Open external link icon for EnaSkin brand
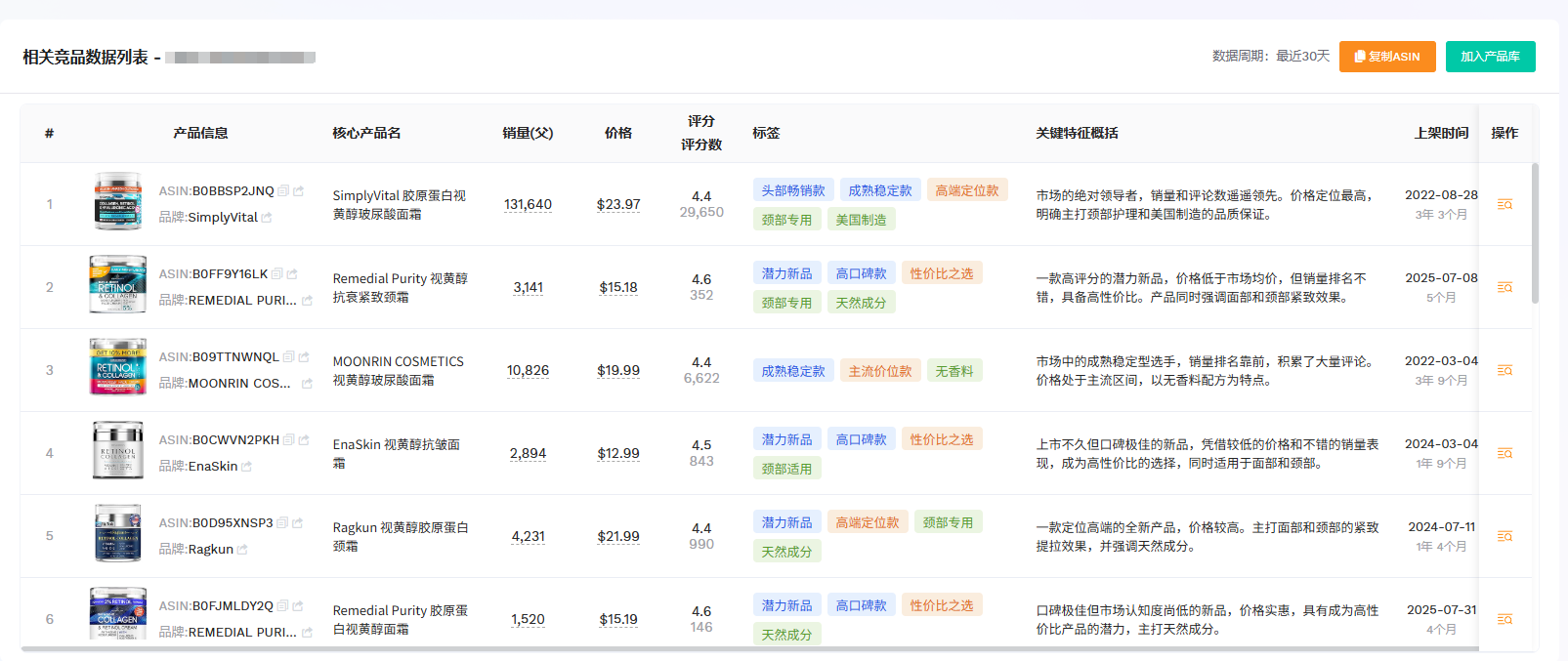Viewport: 1568px width, 661px height. tap(246, 467)
